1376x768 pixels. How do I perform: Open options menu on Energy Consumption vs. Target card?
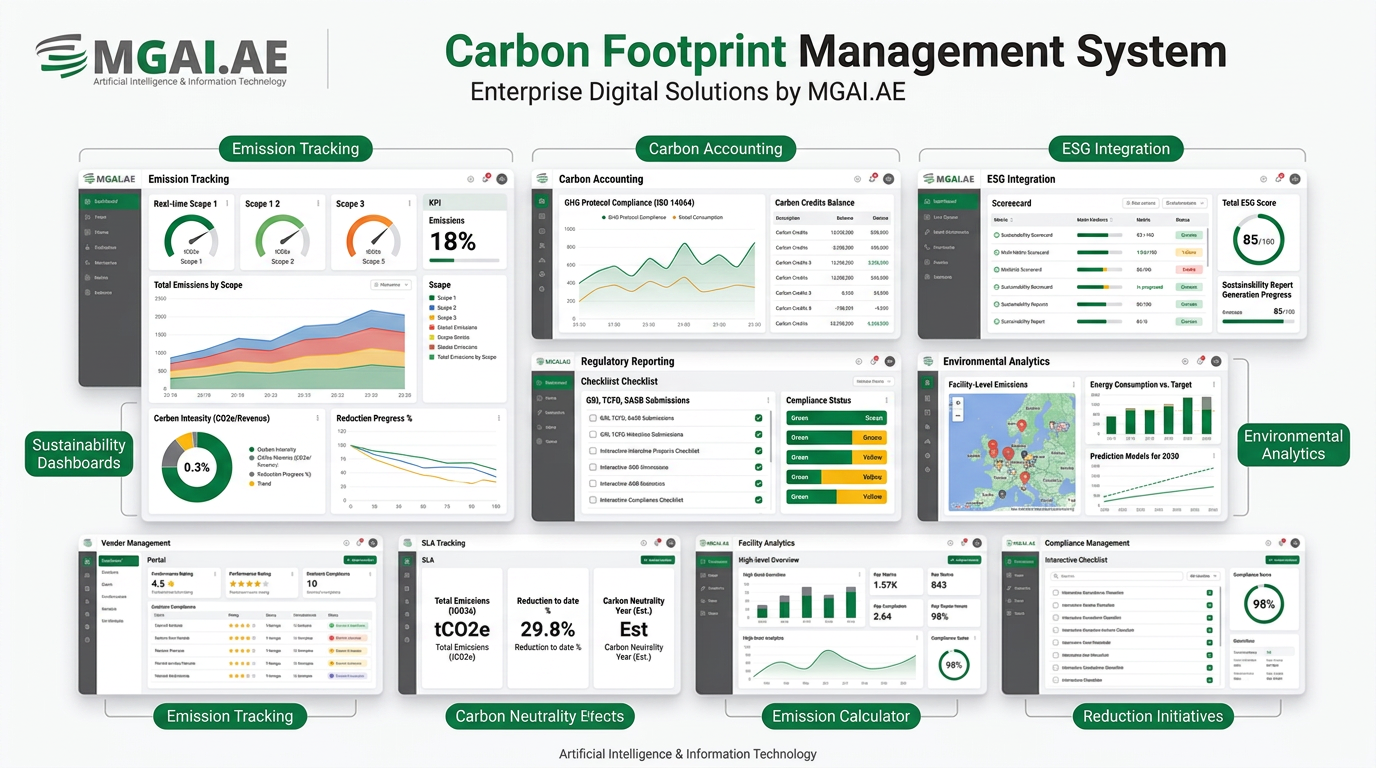[x=1214, y=385]
